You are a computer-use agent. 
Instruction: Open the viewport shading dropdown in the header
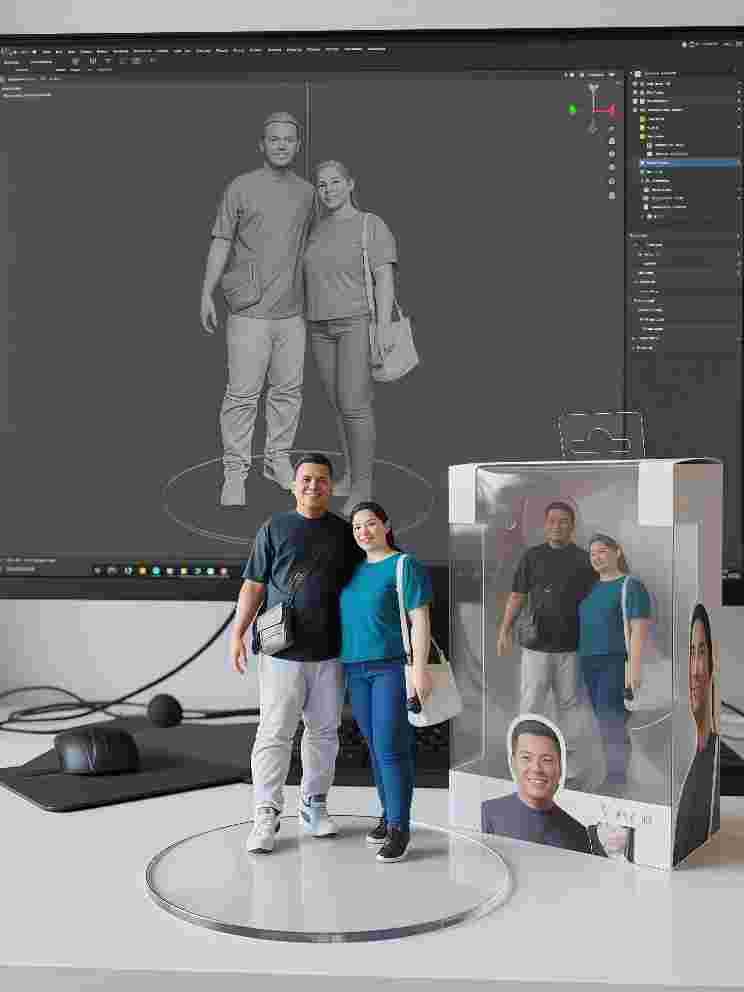point(611,74)
